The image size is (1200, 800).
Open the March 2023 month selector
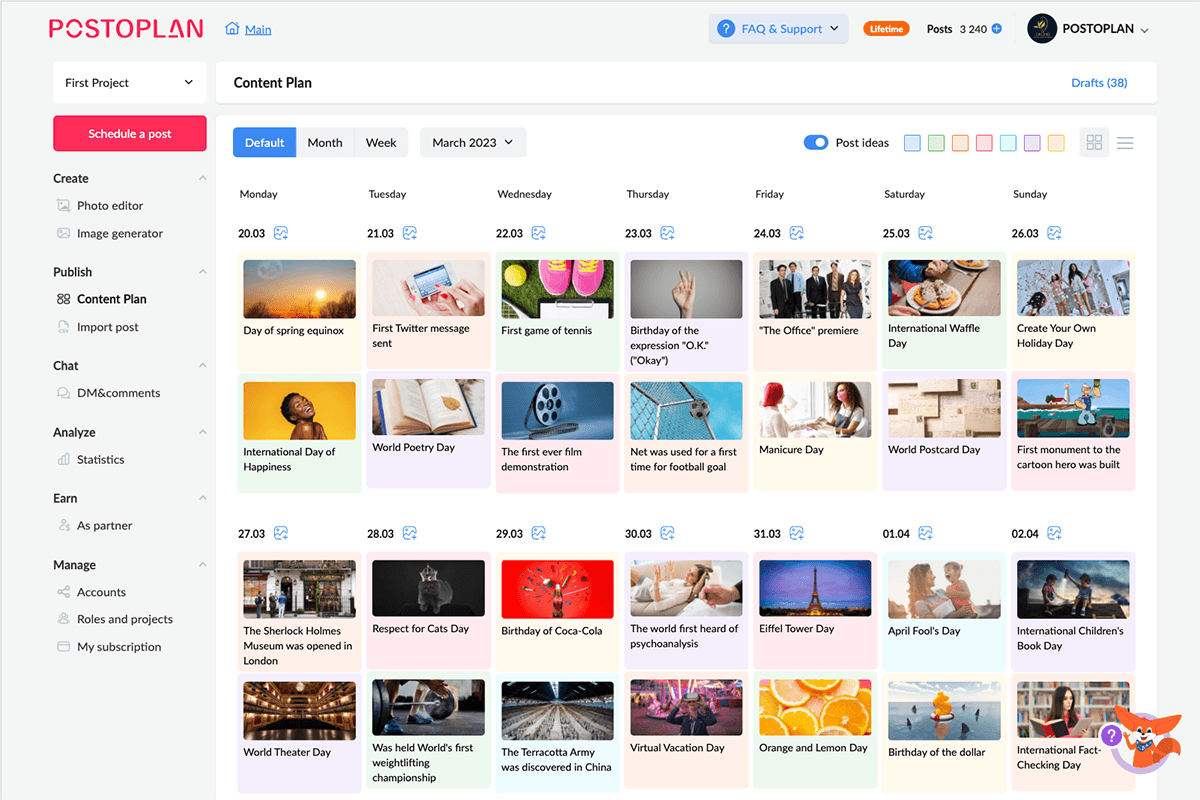(x=472, y=143)
